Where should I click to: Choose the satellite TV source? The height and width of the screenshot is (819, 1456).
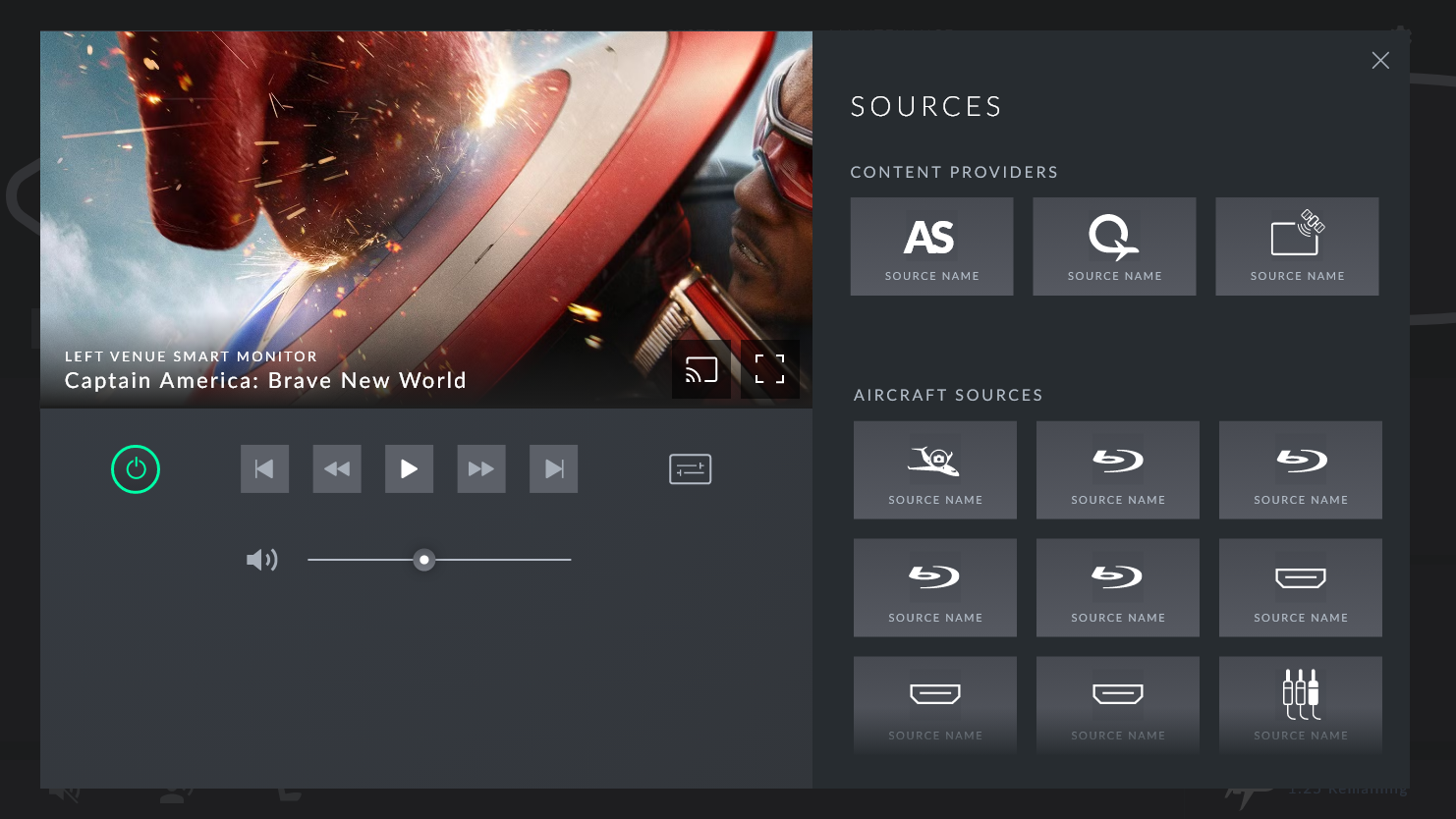(x=1297, y=246)
